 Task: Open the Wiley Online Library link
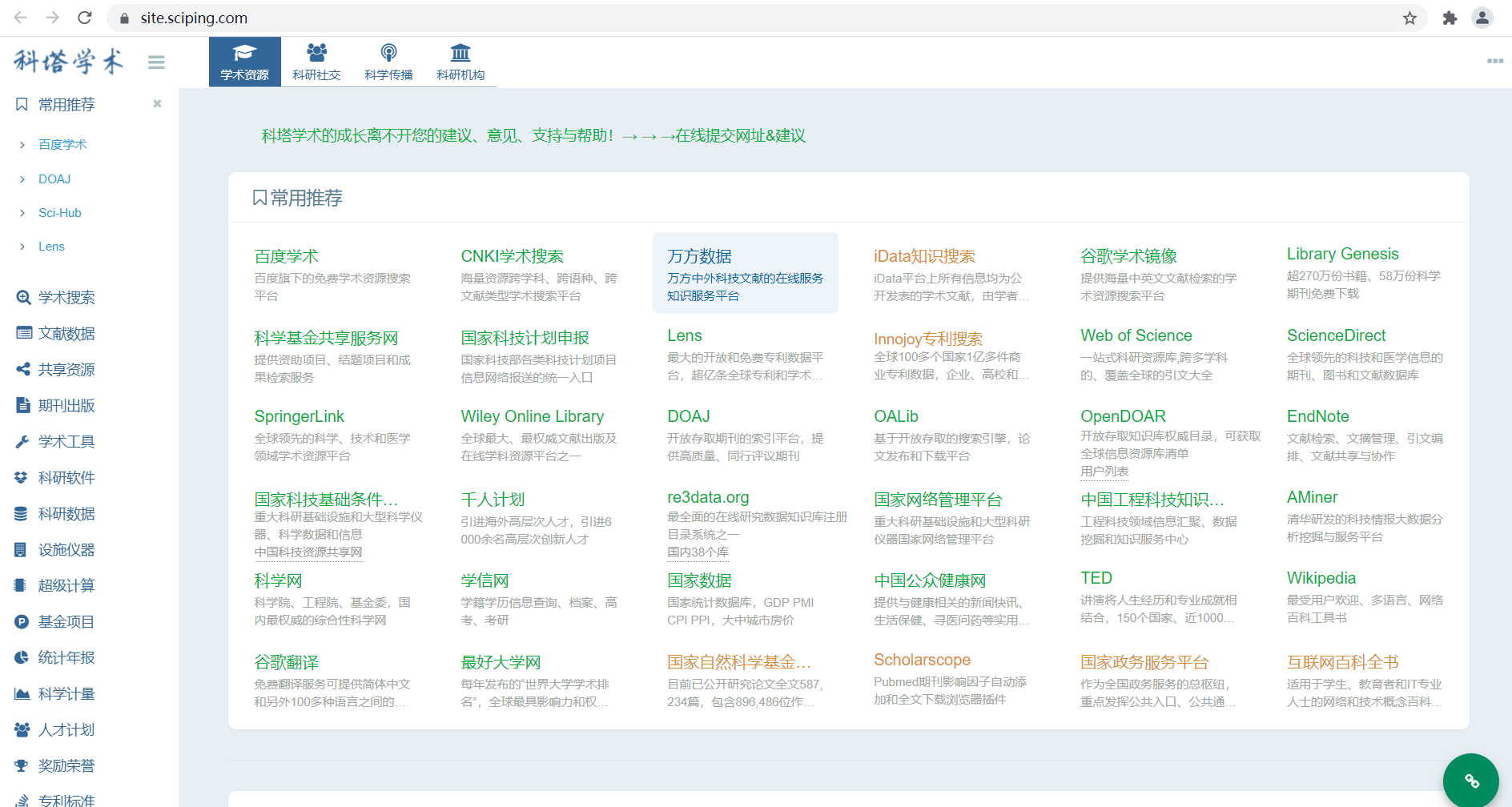[533, 416]
